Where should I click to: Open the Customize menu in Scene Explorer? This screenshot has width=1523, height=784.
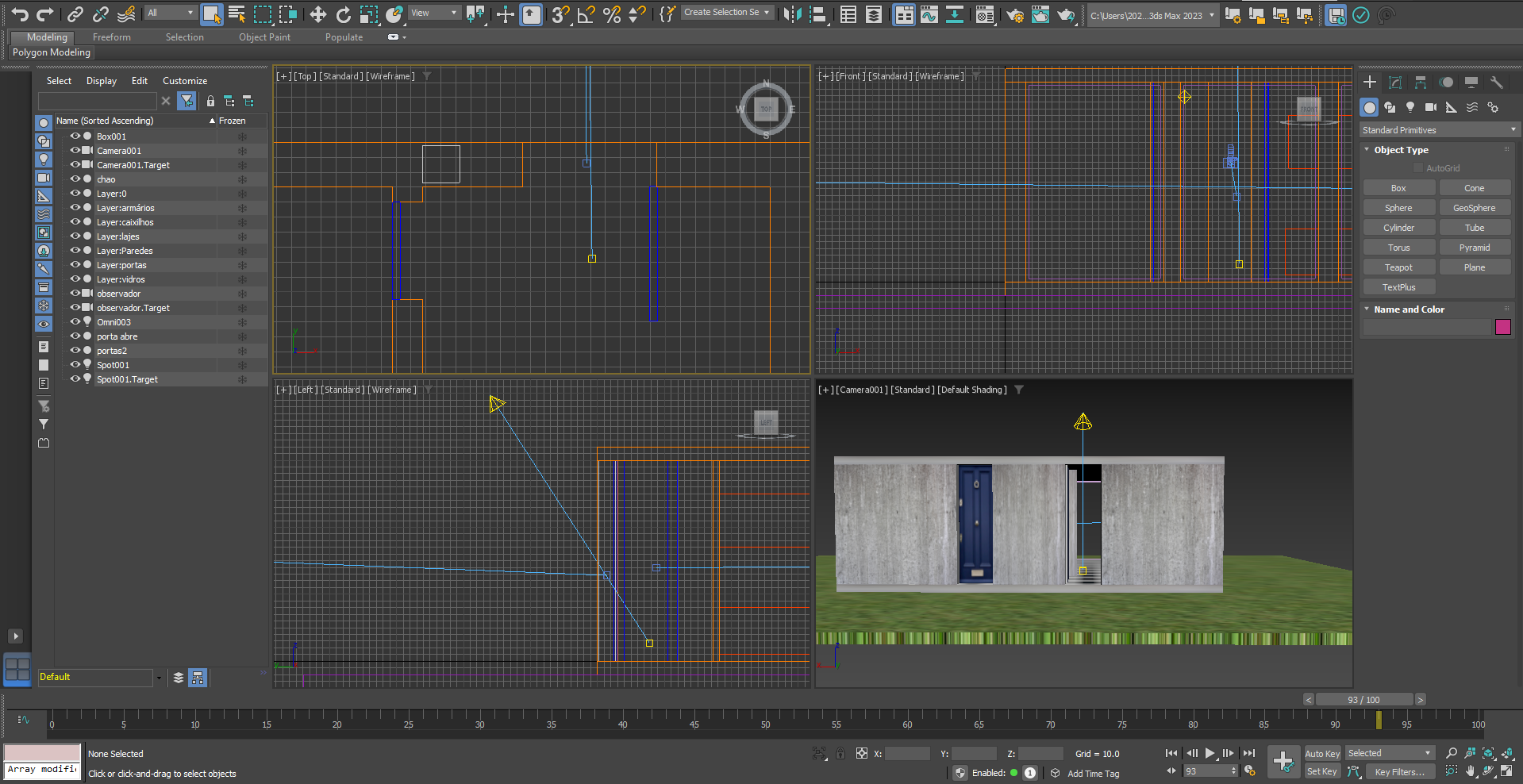pos(184,81)
